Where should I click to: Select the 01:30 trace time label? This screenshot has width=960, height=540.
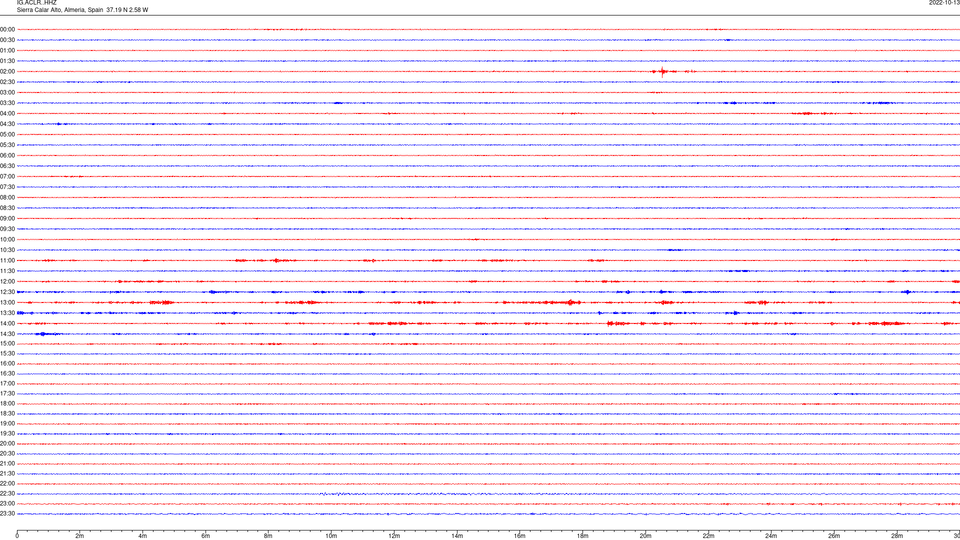7,61
